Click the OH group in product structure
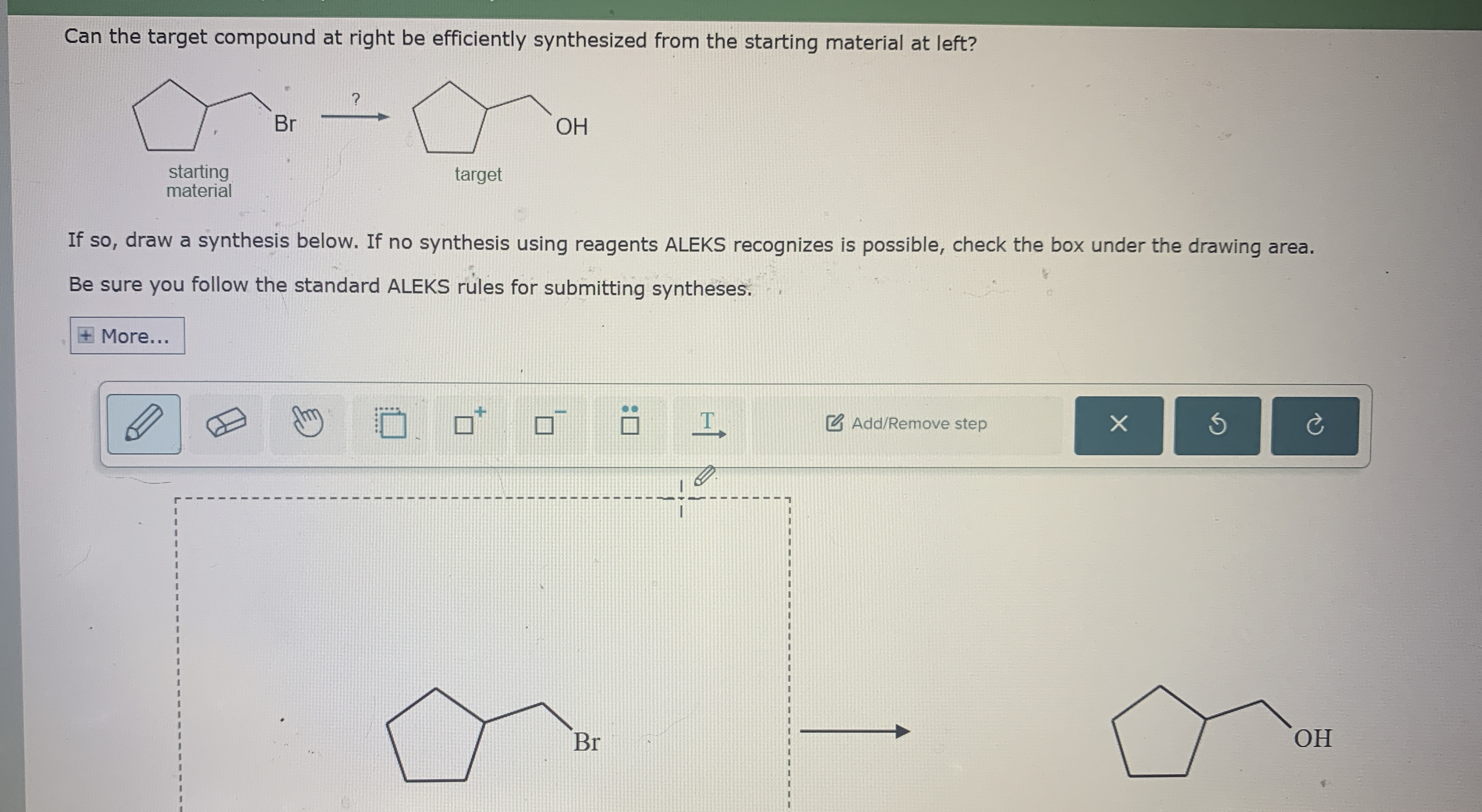 1312,738
